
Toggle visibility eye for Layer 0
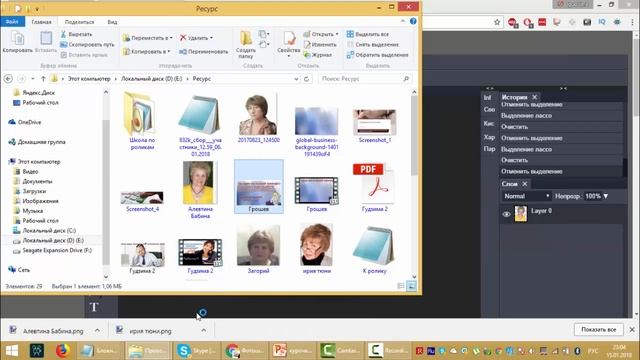(507, 214)
